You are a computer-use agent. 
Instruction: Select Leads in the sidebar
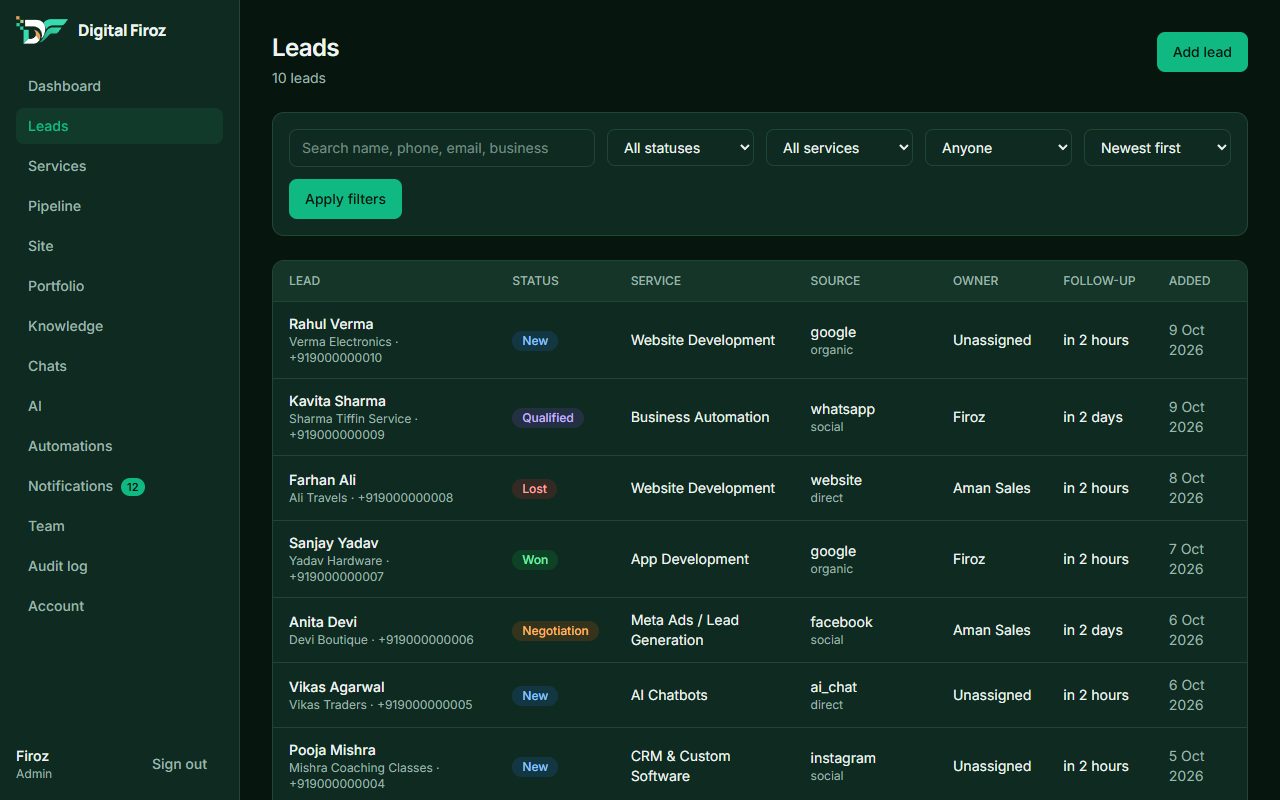119,126
